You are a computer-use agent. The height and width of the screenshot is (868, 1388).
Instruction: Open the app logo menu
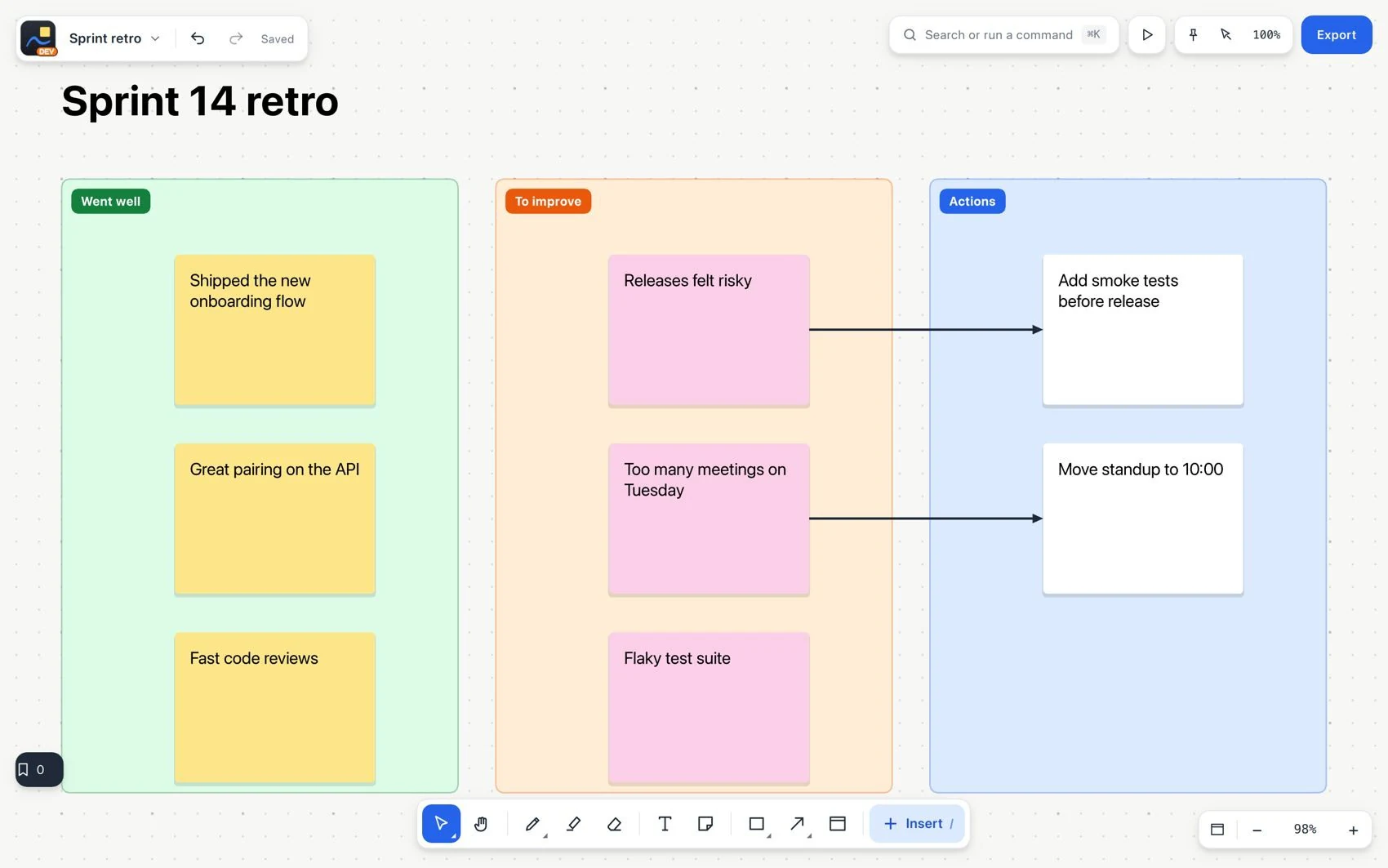(38, 38)
